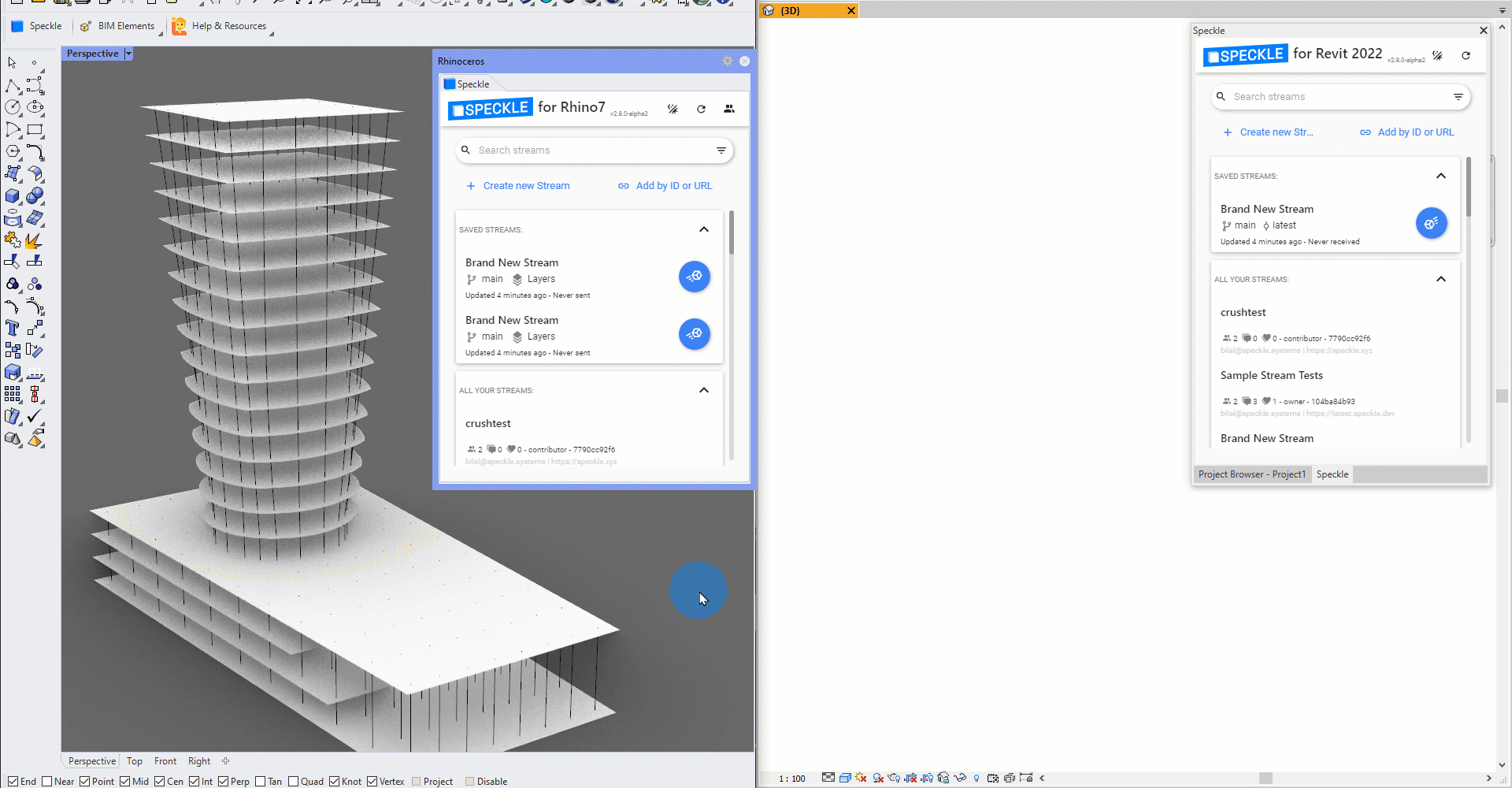The height and width of the screenshot is (788, 1512).
Task: Click Revit Reveal Hidden Elements lightbulb
Action: tap(976, 778)
